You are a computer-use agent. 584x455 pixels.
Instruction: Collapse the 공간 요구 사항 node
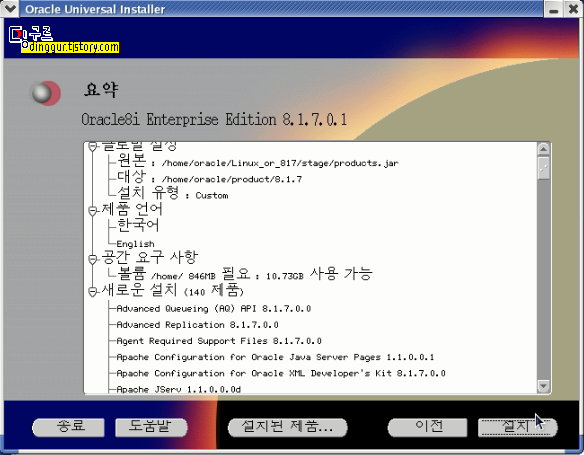(92, 259)
